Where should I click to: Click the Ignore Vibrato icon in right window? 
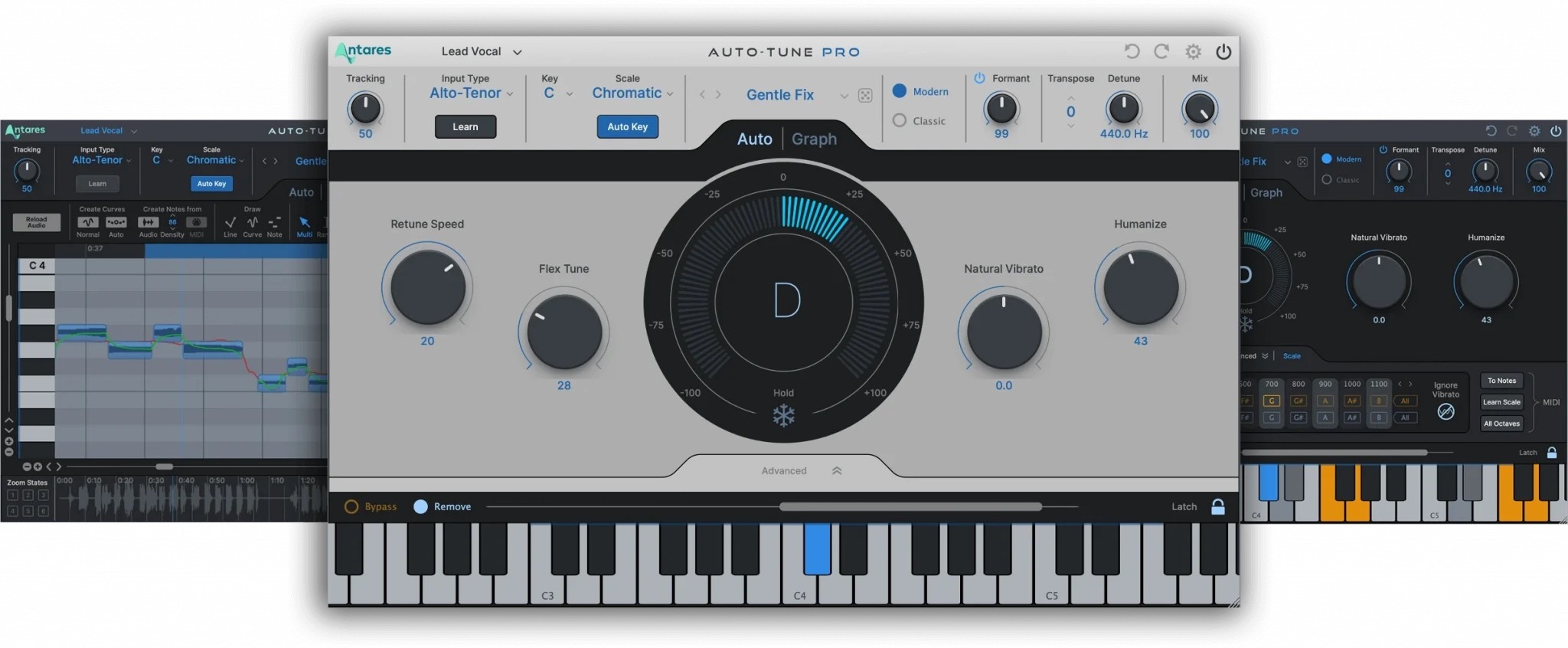[1445, 411]
